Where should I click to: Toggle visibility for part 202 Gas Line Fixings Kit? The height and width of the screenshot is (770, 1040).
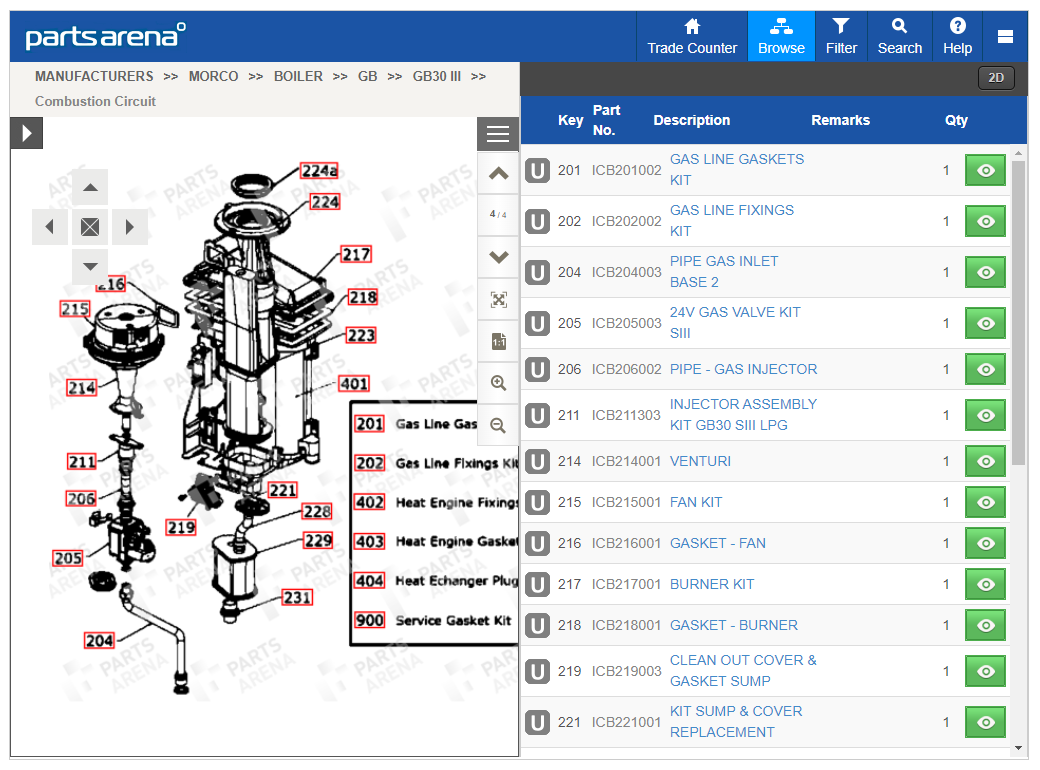point(985,222)
